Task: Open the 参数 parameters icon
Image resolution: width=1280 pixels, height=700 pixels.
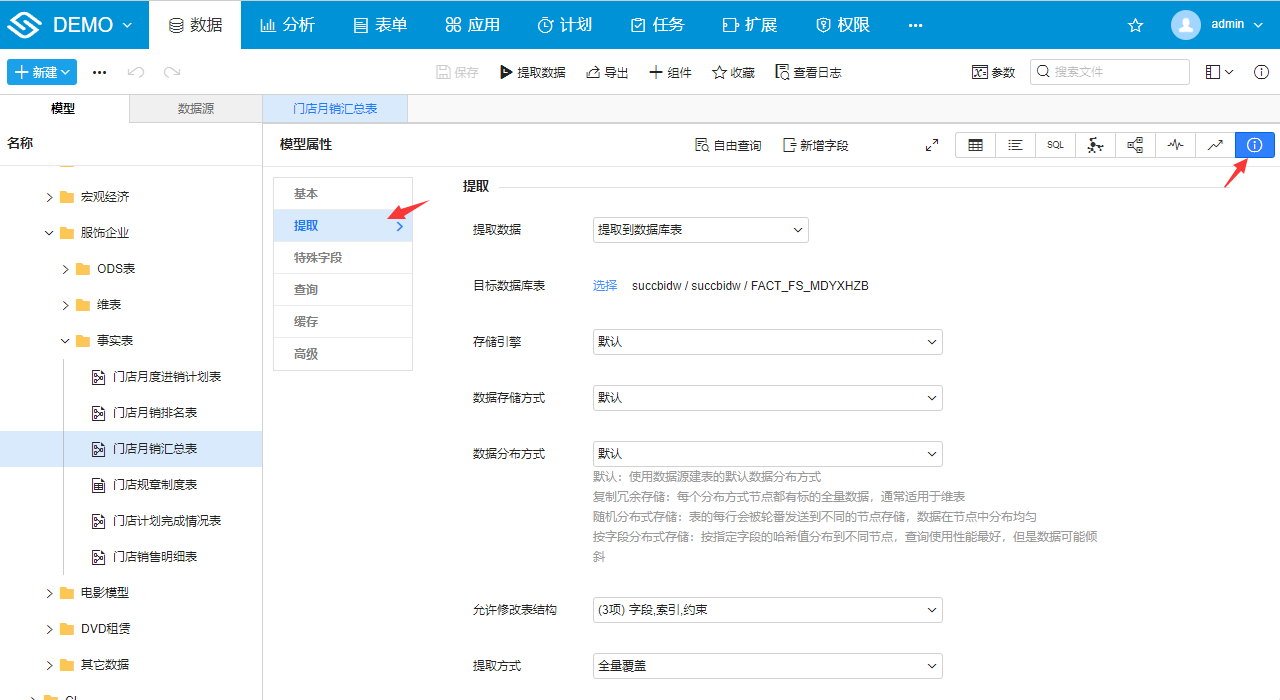Action: tap(992, 72)
